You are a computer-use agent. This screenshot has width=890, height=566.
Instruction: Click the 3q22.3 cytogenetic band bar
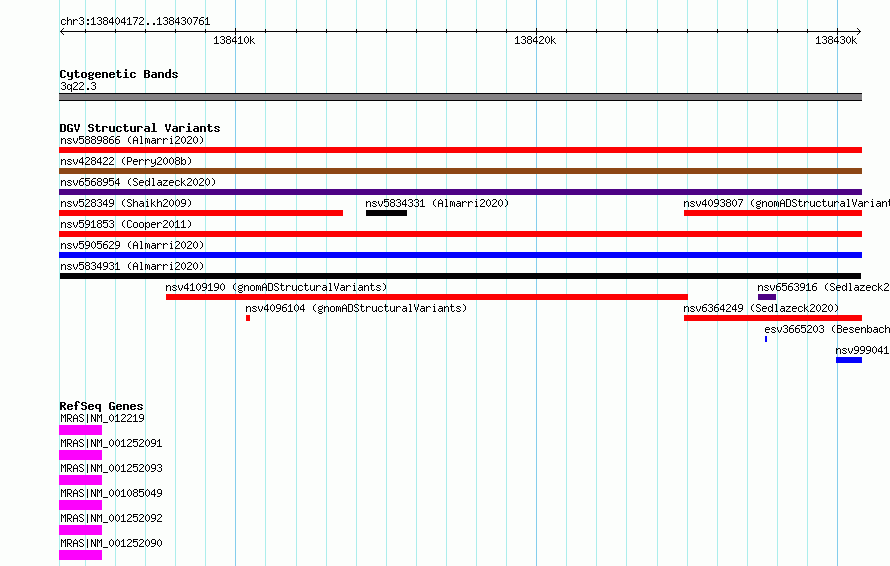coord(460,97)
